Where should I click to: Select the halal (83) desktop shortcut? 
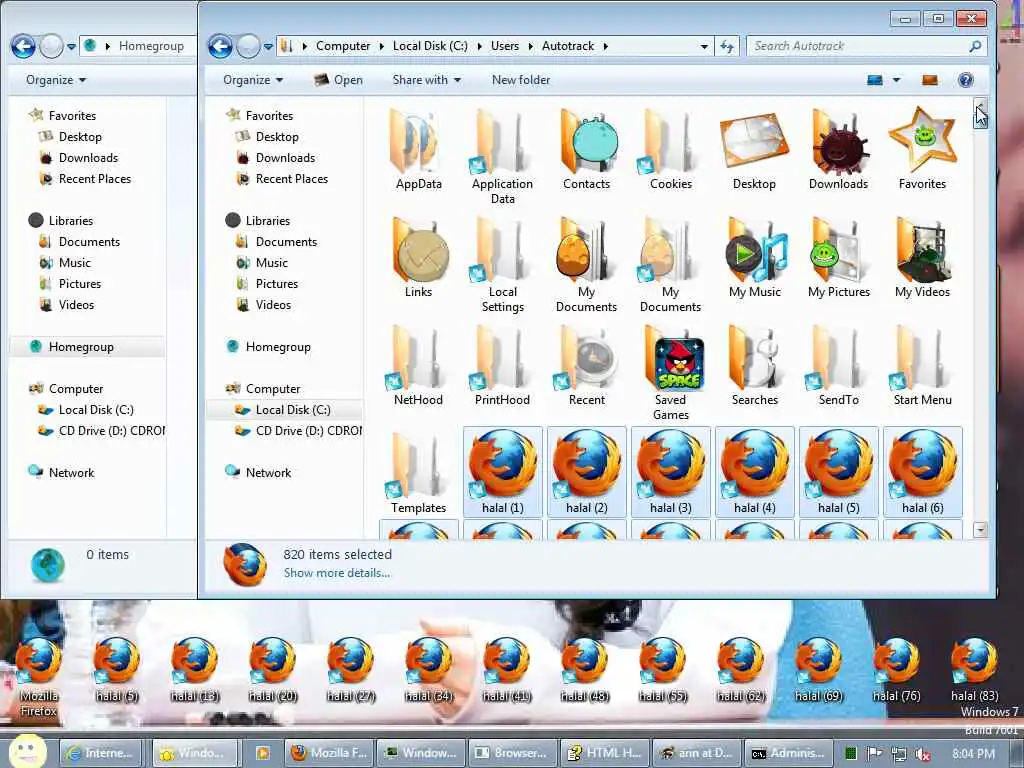(x=974, y=669)
